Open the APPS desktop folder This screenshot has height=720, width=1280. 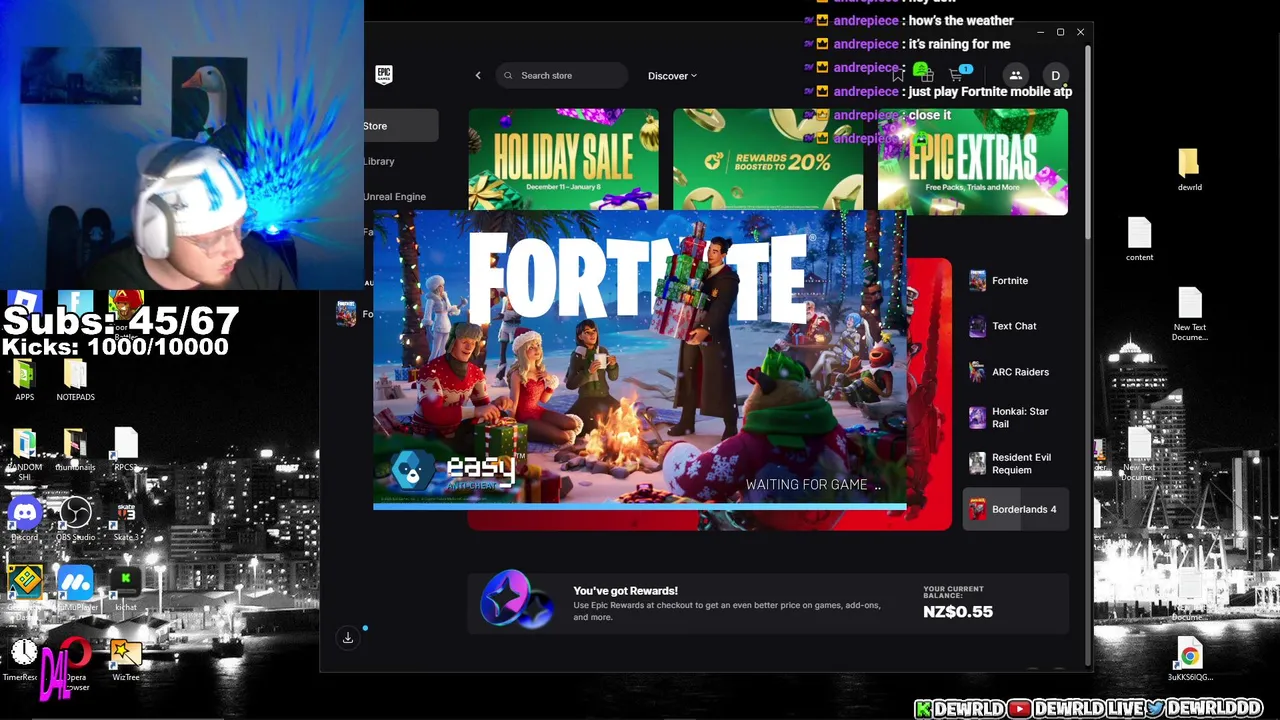pos(25,380)
